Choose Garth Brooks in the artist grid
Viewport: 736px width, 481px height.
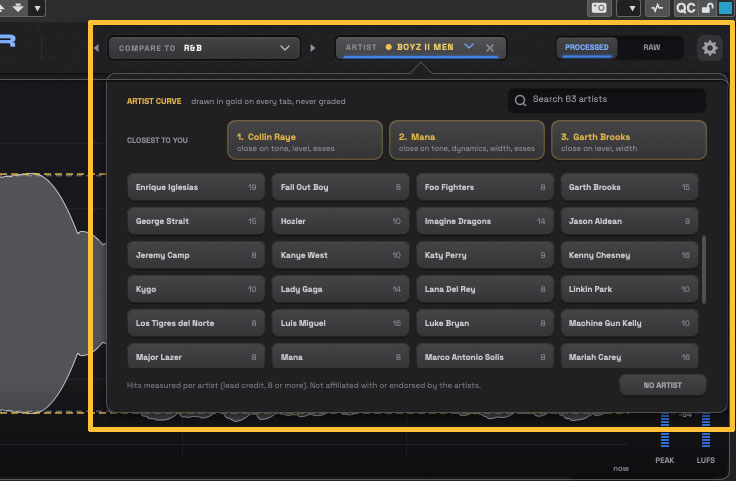coord(629,187)
